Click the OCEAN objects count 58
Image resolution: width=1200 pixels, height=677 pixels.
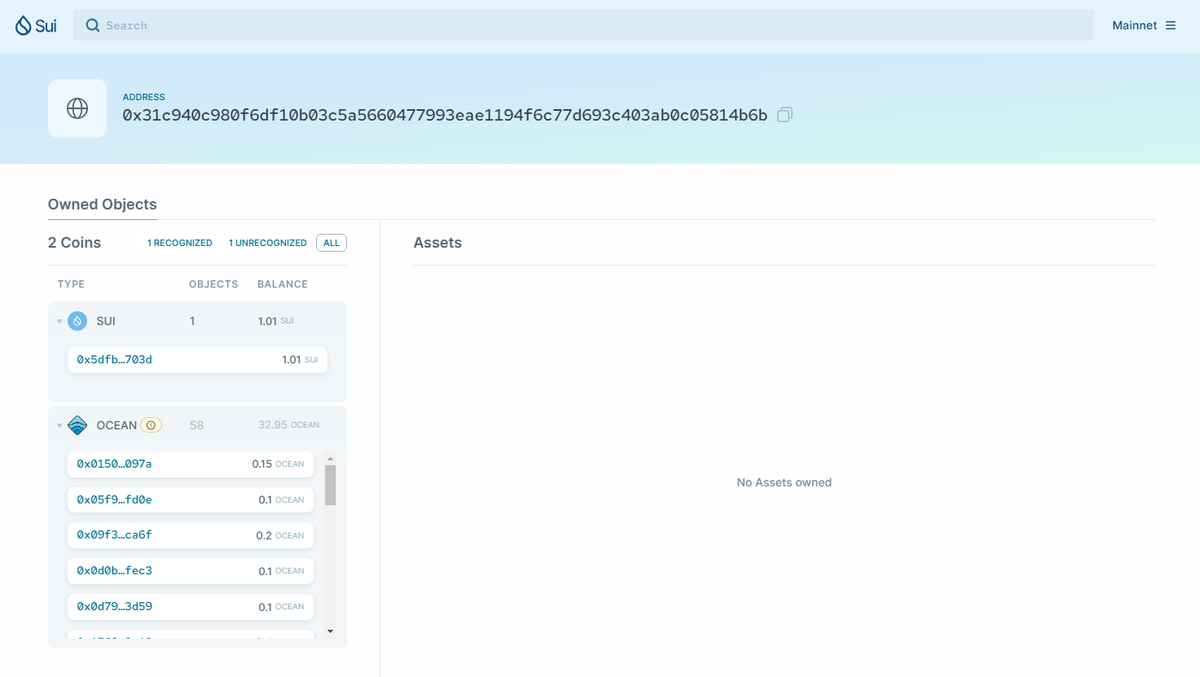(197, 425)
